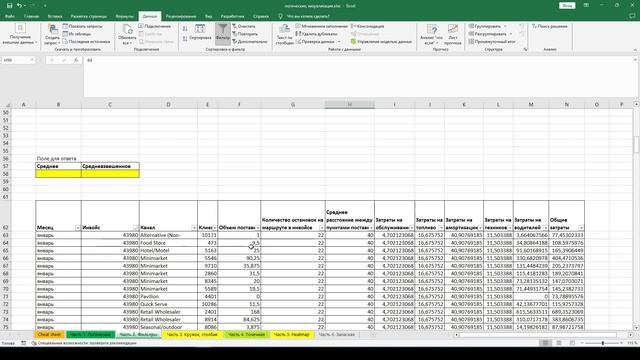Toggle the Filter funnel button

click(222, 32)
